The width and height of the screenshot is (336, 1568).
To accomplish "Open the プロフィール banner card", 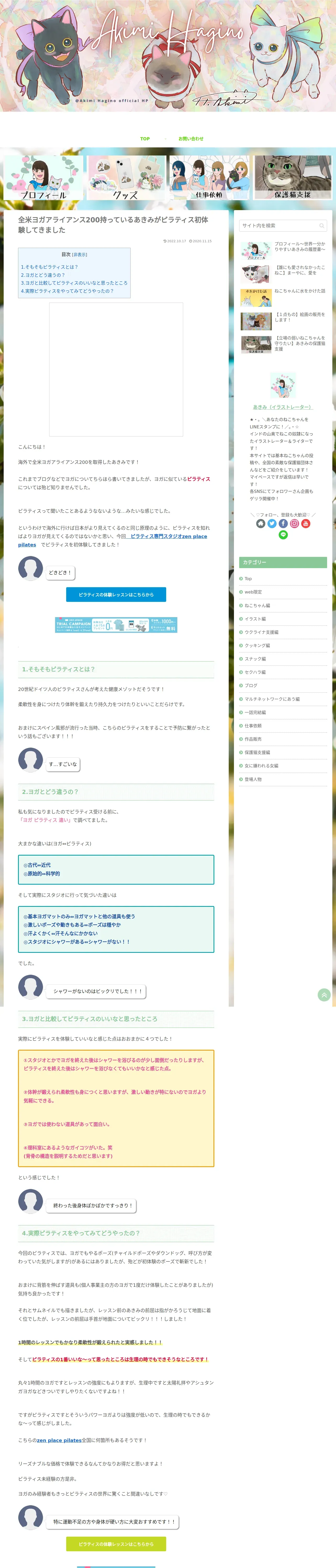I will [x=43, y=178].
